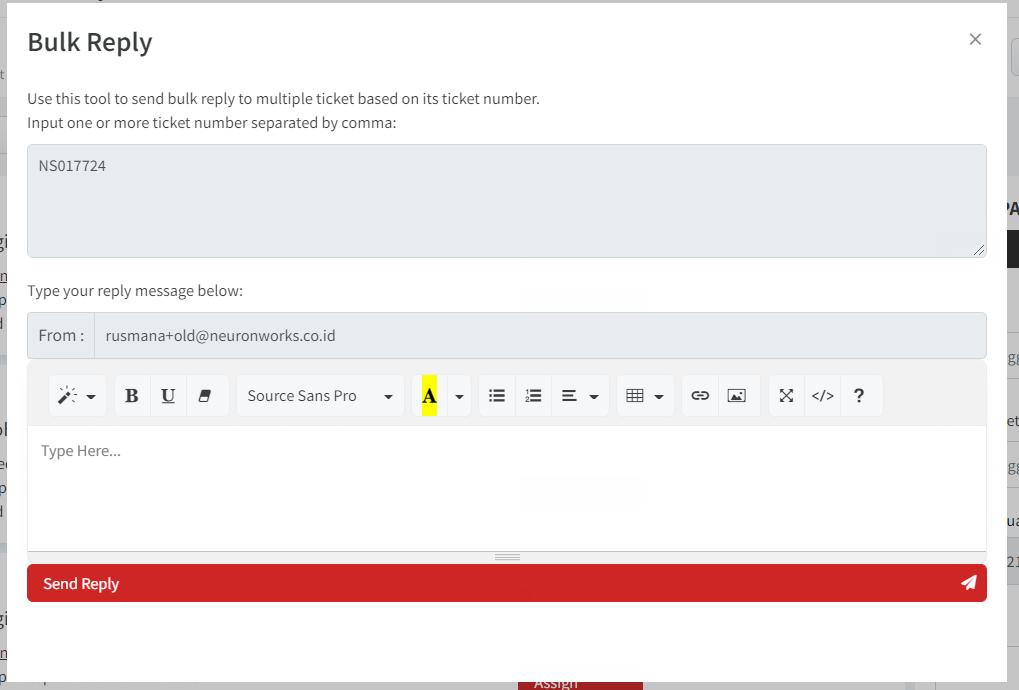Screen dimensions: 1019x690
Task: Click the Type Here message editor
Action: 506,486
